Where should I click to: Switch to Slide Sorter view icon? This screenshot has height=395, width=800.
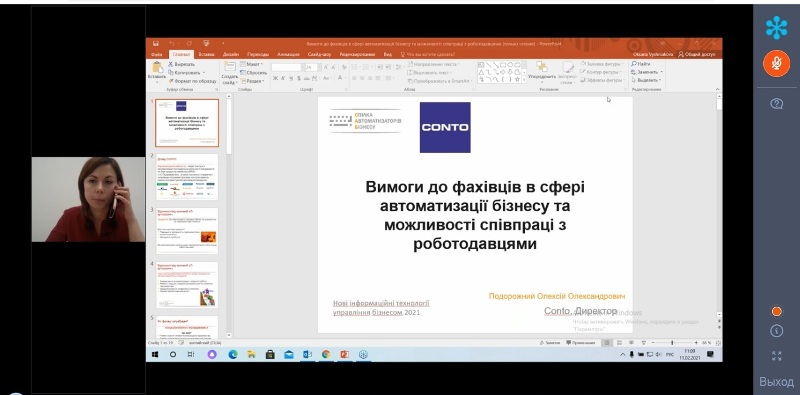(x=619, y=343)
